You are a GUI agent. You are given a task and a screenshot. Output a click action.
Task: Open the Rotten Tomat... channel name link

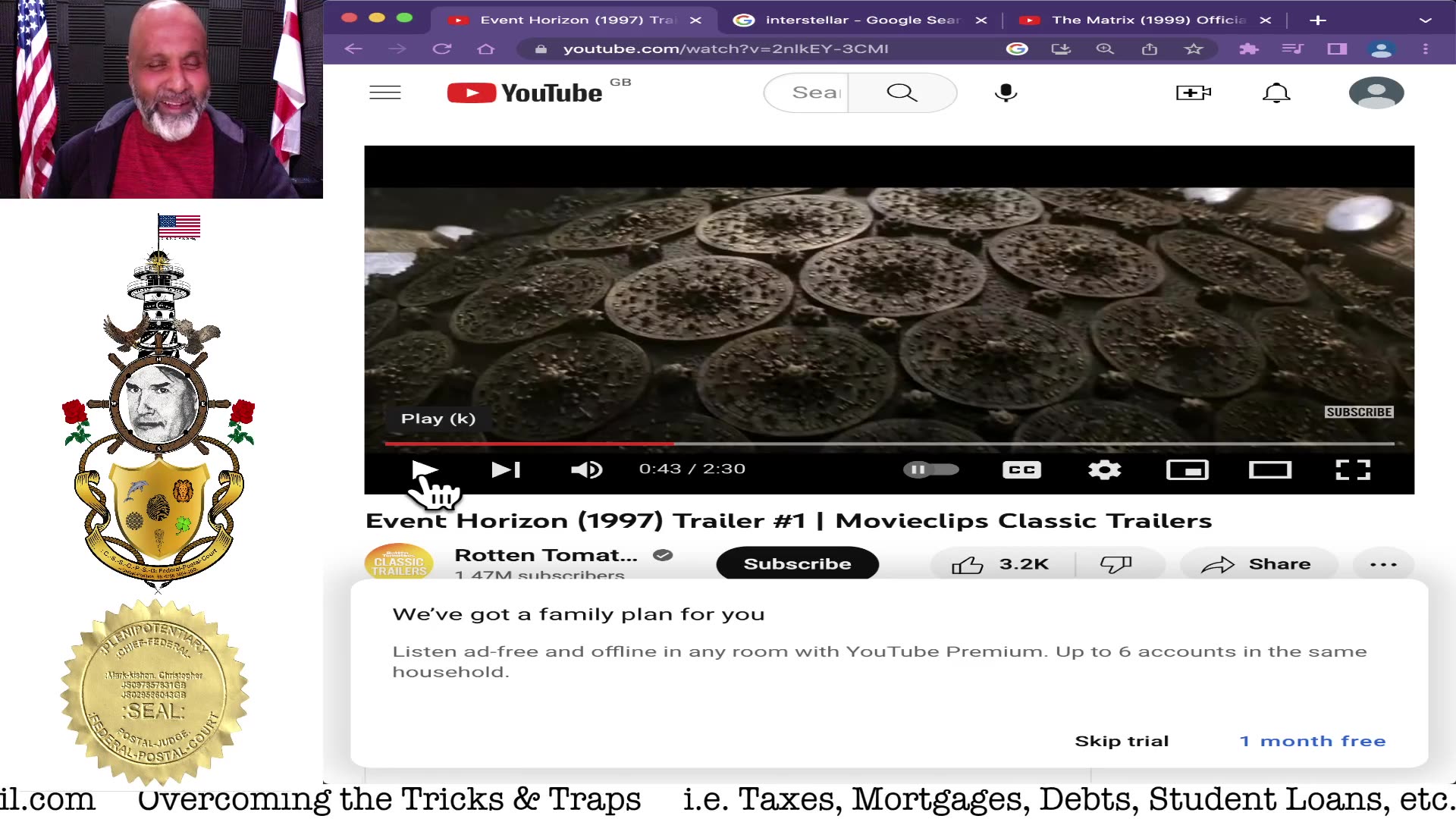coord(546,555)
